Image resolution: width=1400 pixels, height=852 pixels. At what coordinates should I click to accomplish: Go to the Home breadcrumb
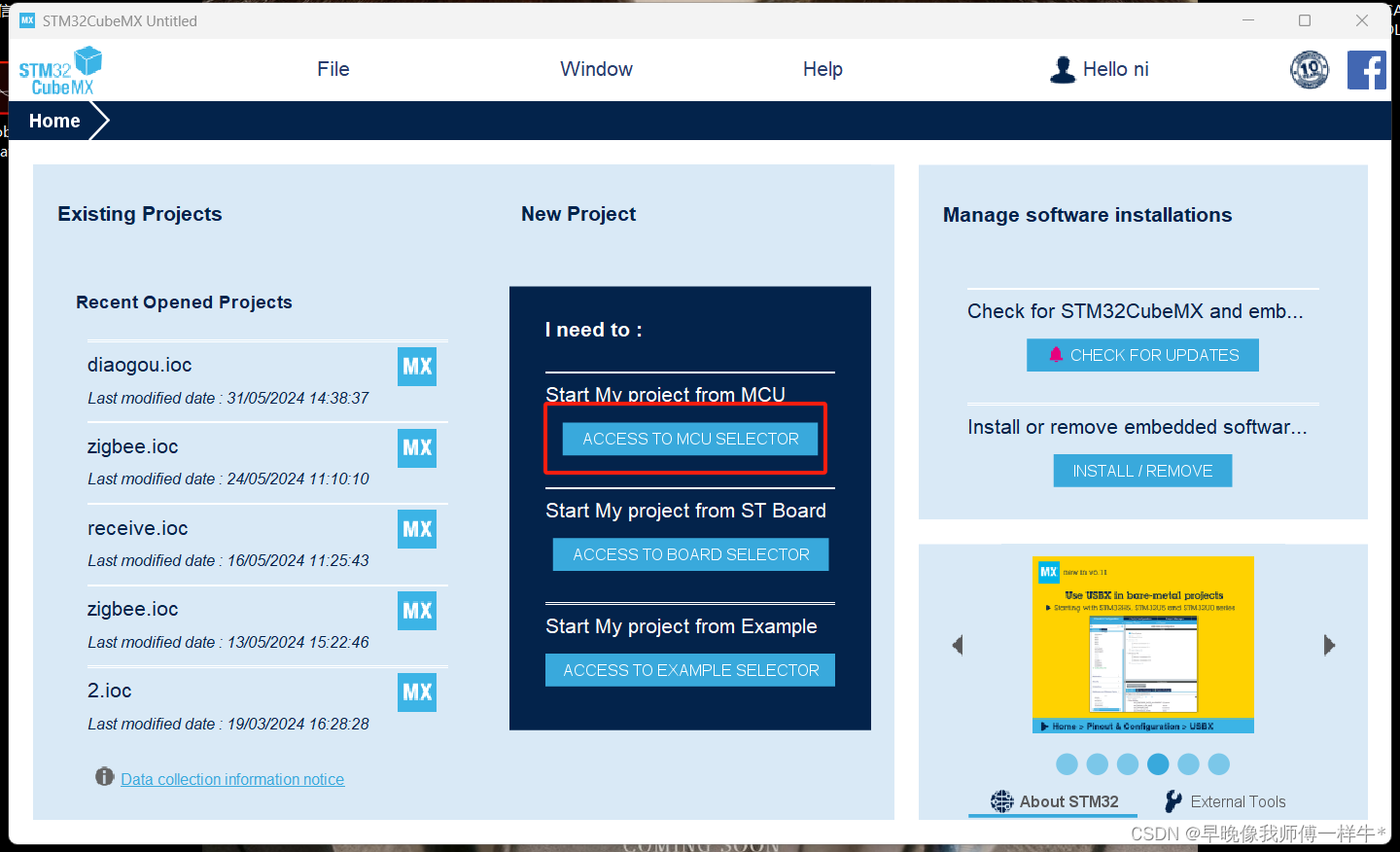click(x=54, y=121)
